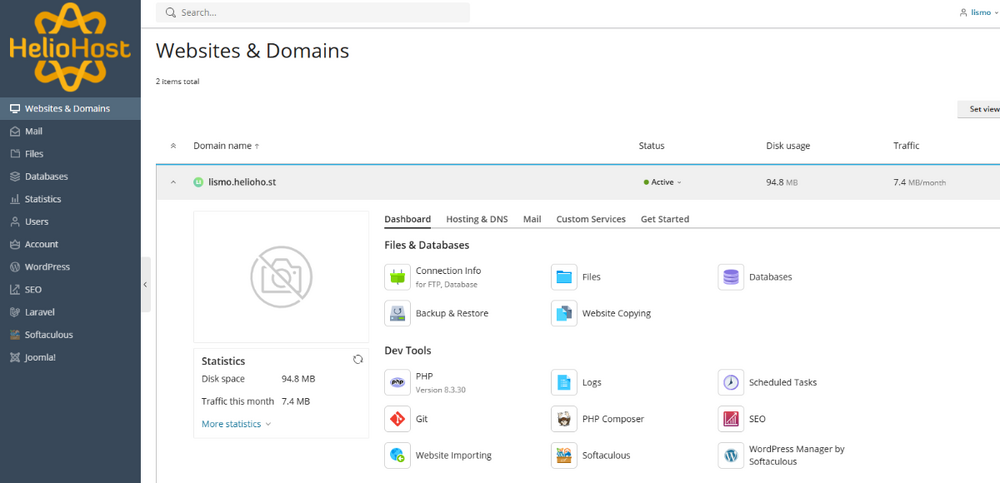The width and height of the screenshot is (1000, 483).
Task: Expand the More statistics dropdown
Action: click(x=236, y=424)
